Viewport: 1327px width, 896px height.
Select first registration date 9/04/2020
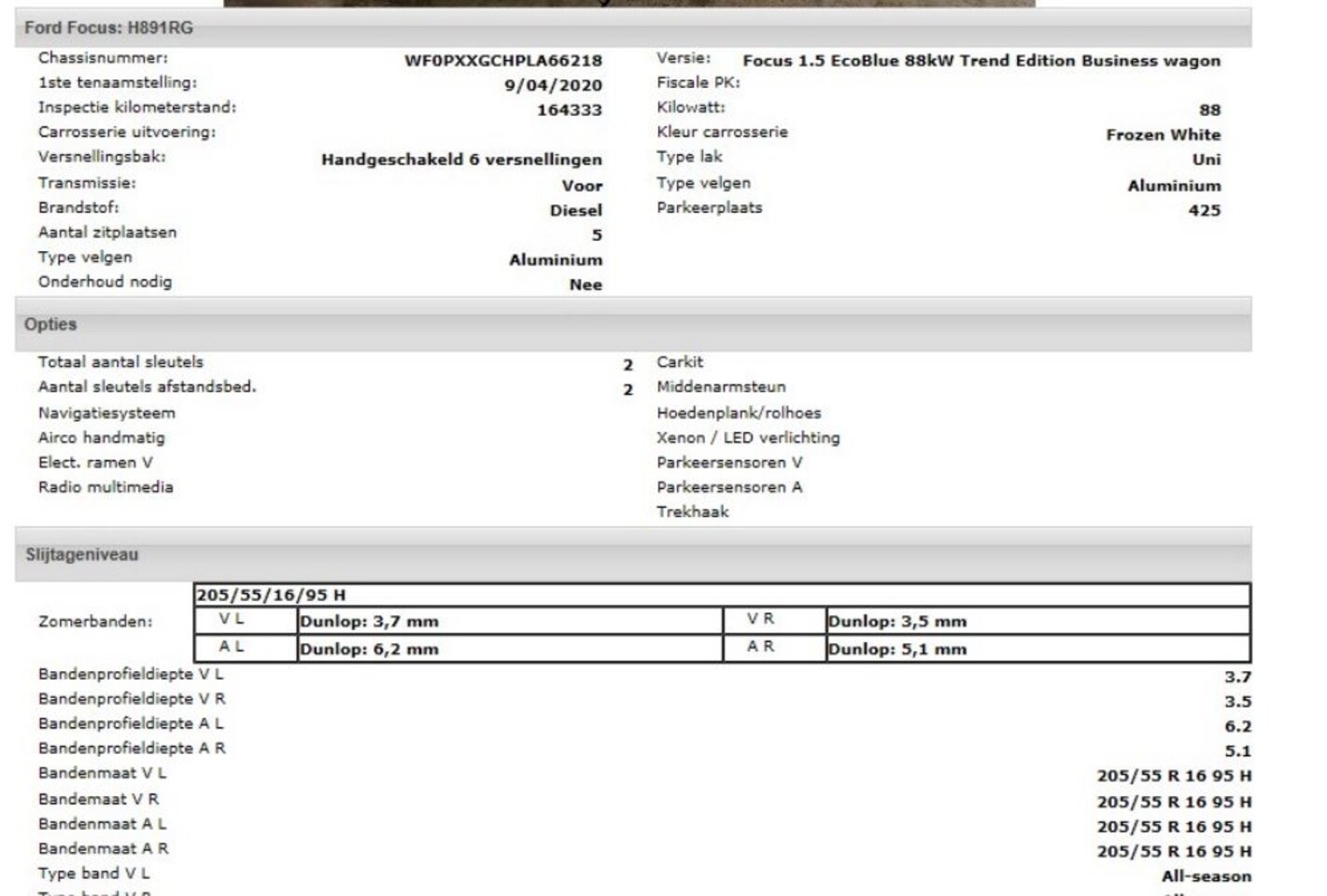point(553,86)
